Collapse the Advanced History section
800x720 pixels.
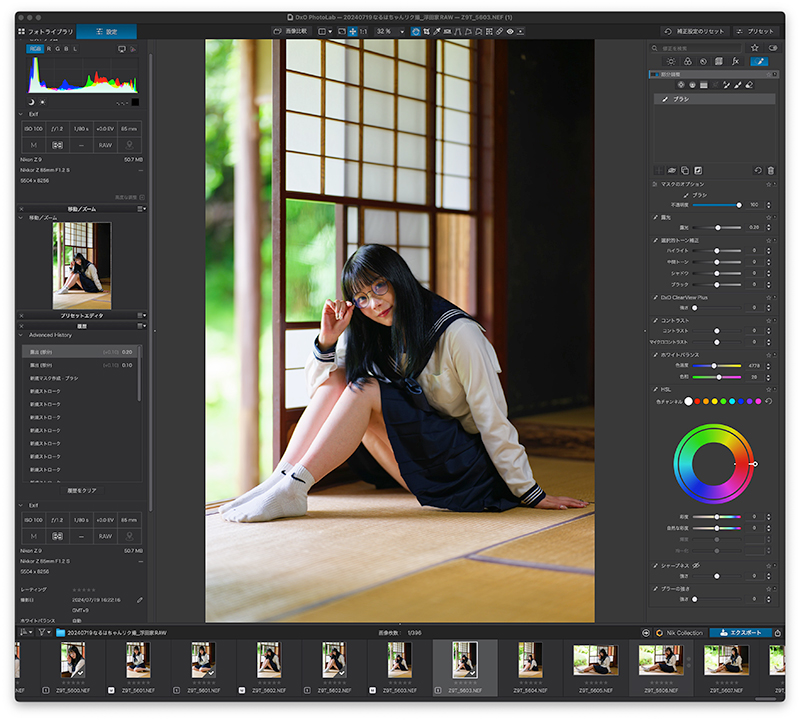coord(21,335)
